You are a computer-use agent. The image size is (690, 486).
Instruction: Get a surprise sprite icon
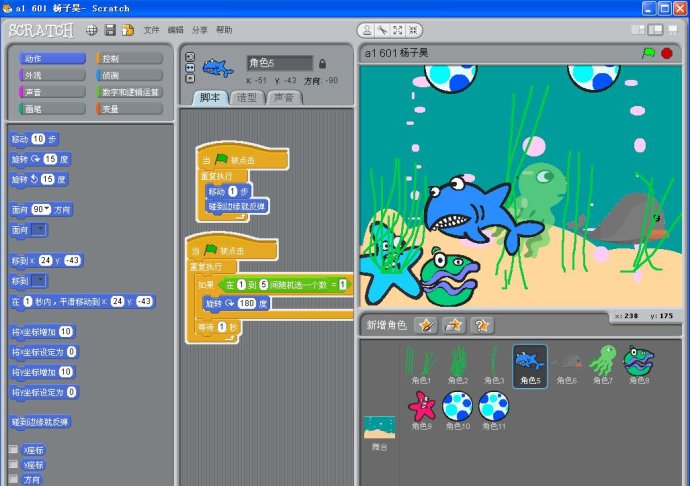(x=481, y=325)
